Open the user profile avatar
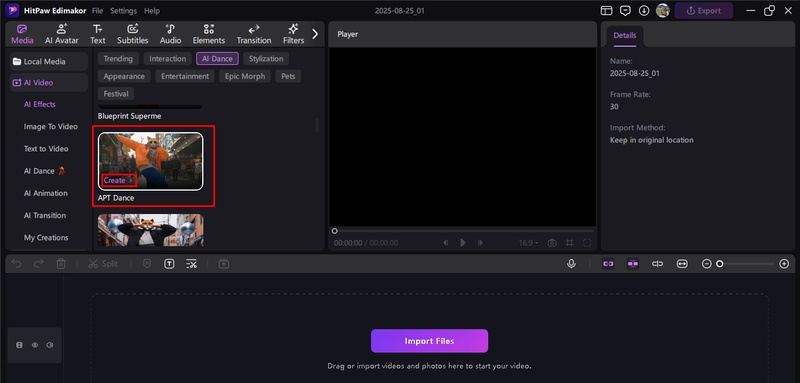Viewport: 800px width, 383px height. (663, 11)
